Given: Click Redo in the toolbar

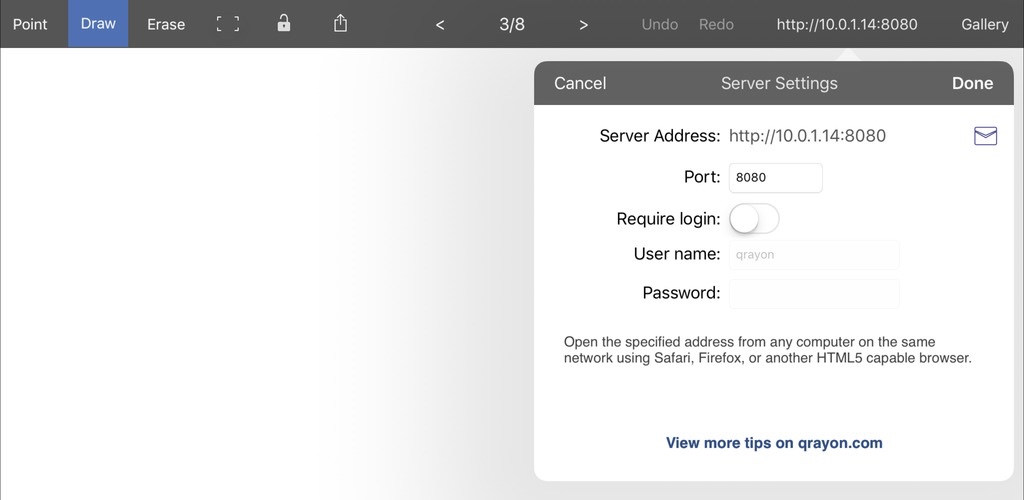Looking at the screenshot, I should (x=716, y=25).
